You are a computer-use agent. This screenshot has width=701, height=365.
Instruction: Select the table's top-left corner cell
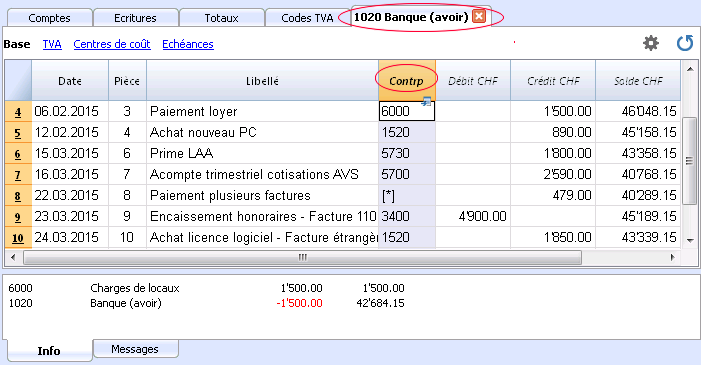(x=18, y=81)
